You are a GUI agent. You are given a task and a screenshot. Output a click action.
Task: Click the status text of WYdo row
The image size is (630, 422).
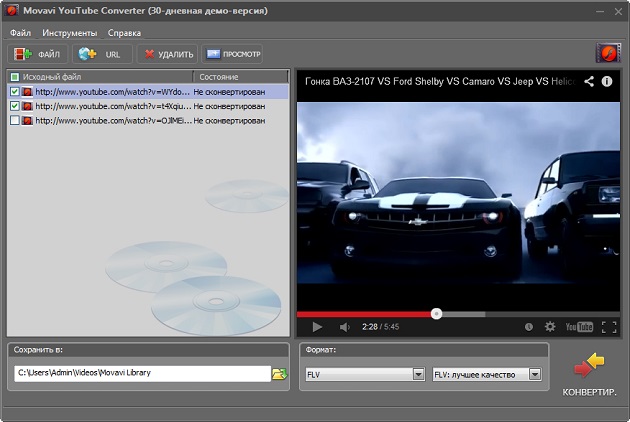(x=229, y=92)
